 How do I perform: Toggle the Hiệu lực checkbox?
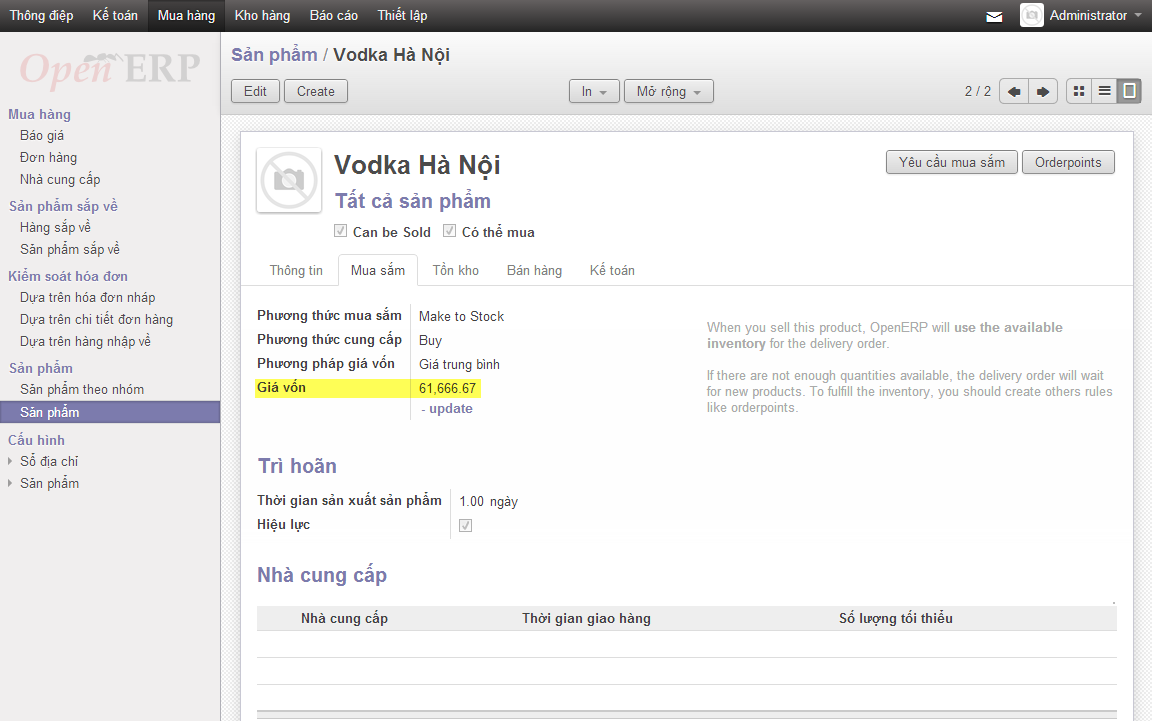coord(465,525)
